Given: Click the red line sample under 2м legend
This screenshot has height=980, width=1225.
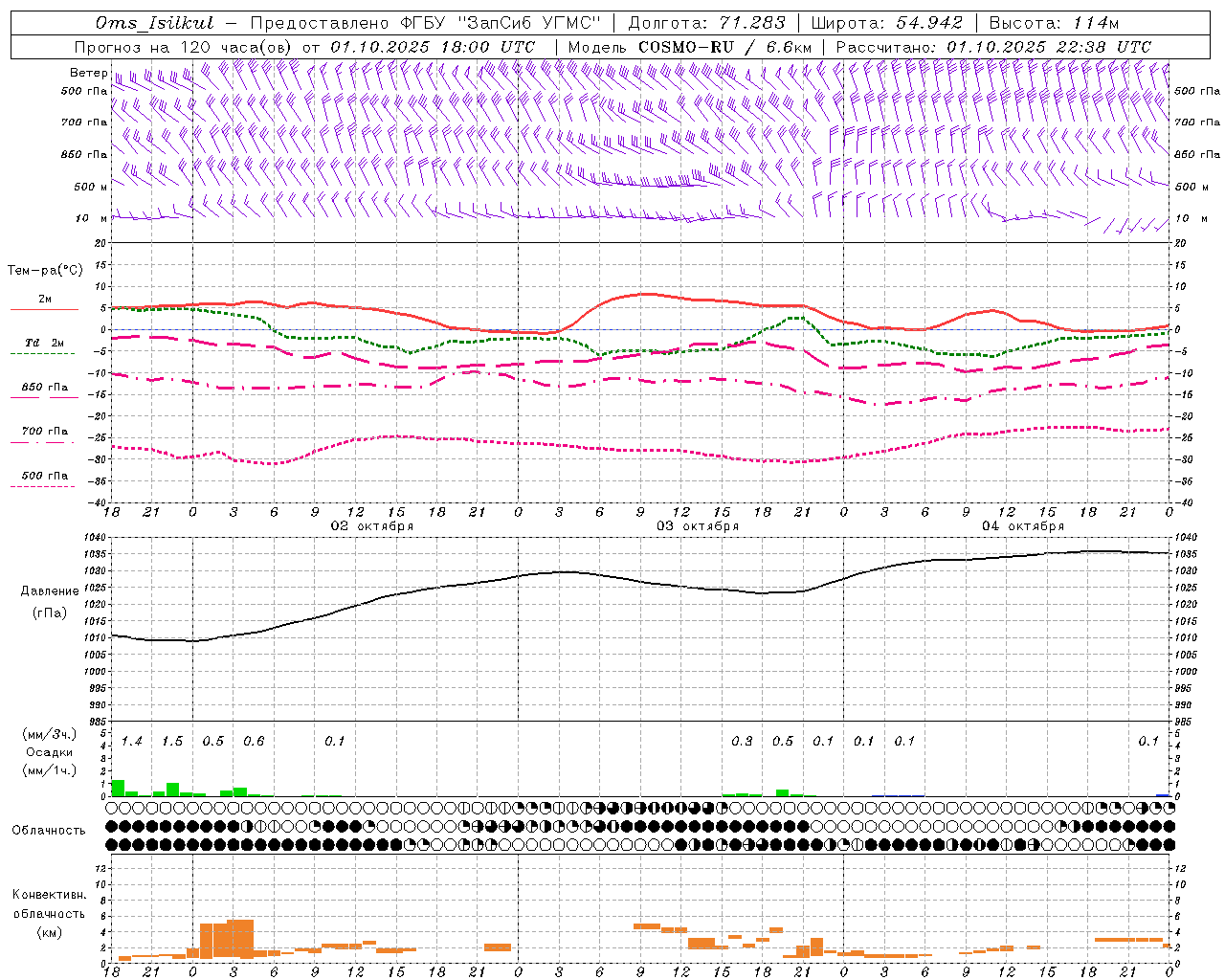Looking at the screenshot, I should point(44,309).
